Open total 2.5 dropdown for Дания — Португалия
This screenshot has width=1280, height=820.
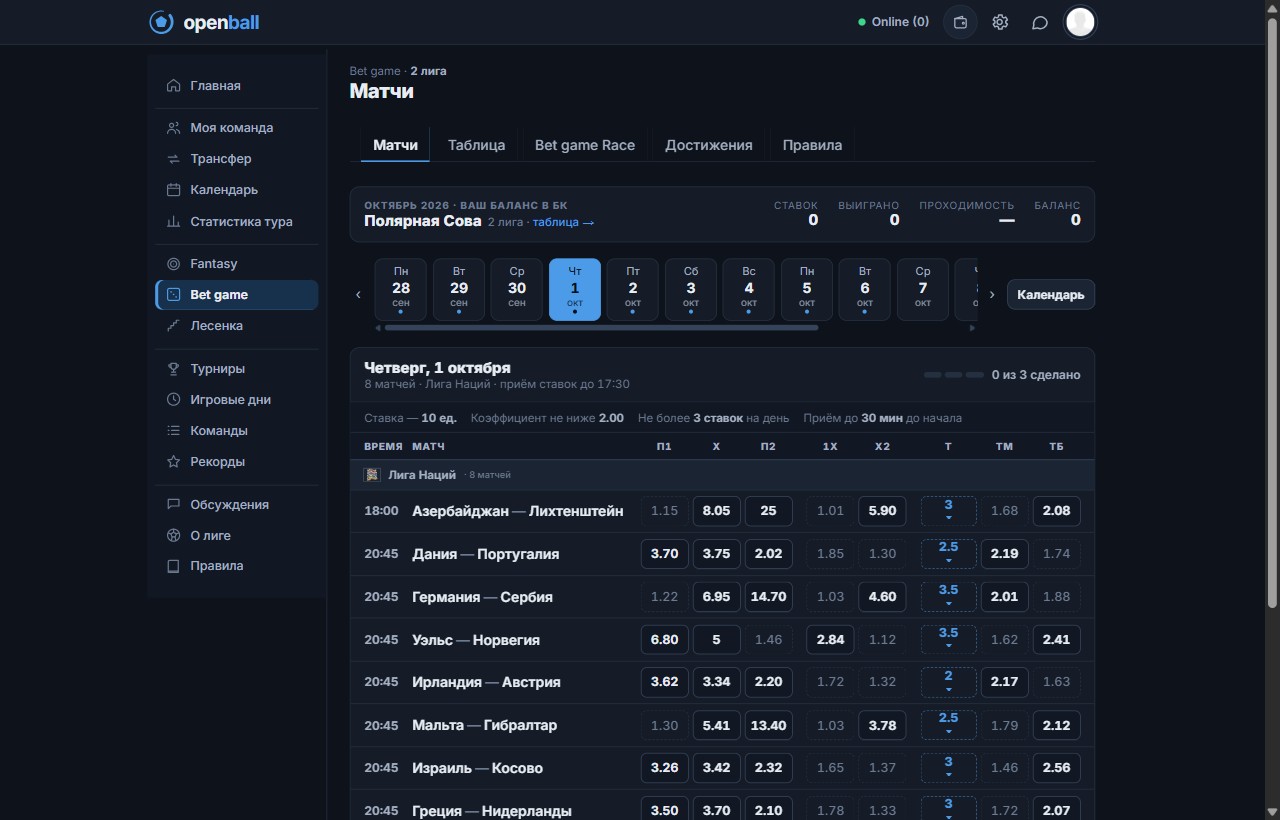(x=948, y=554)
